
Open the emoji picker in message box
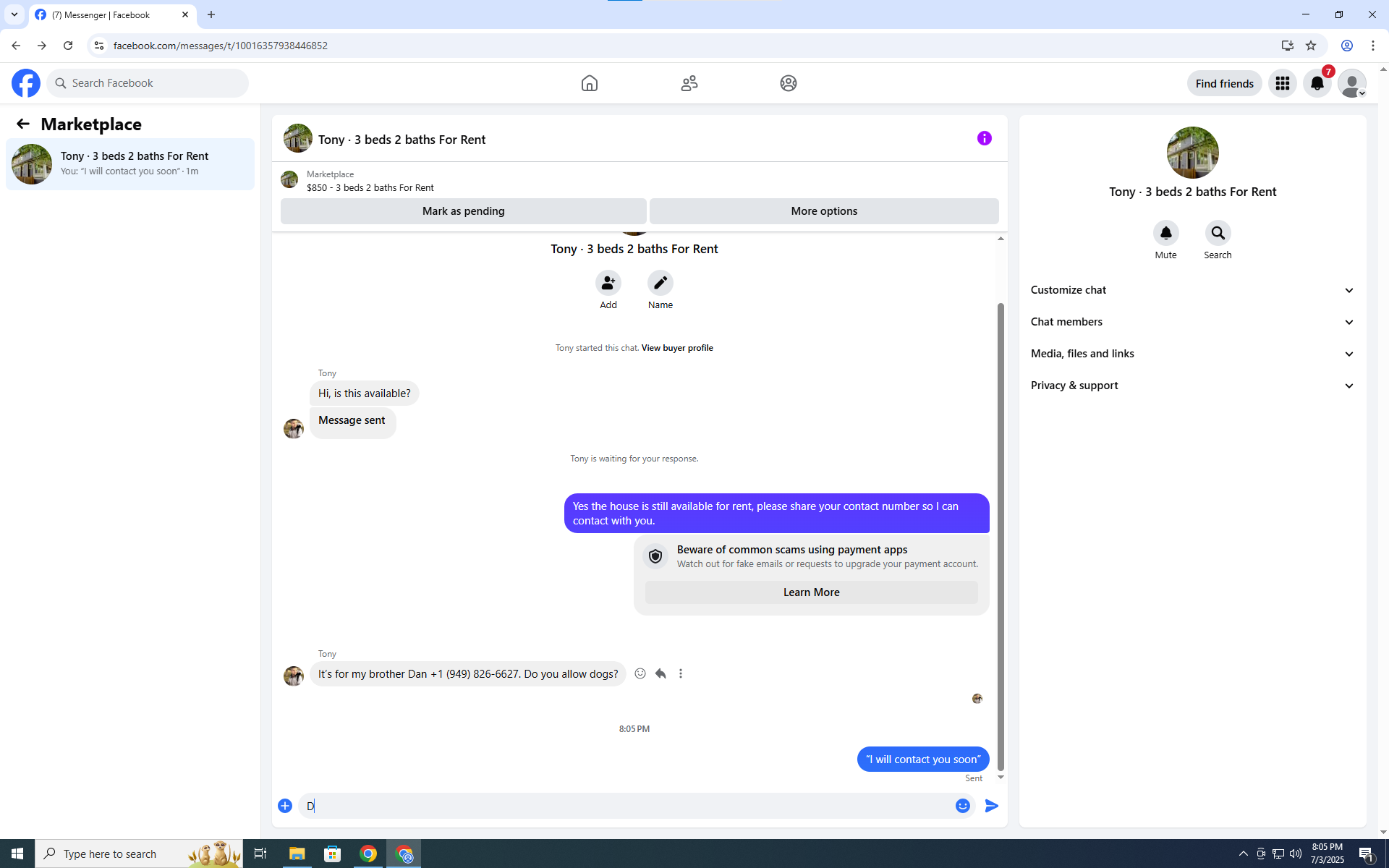[962, 806]
